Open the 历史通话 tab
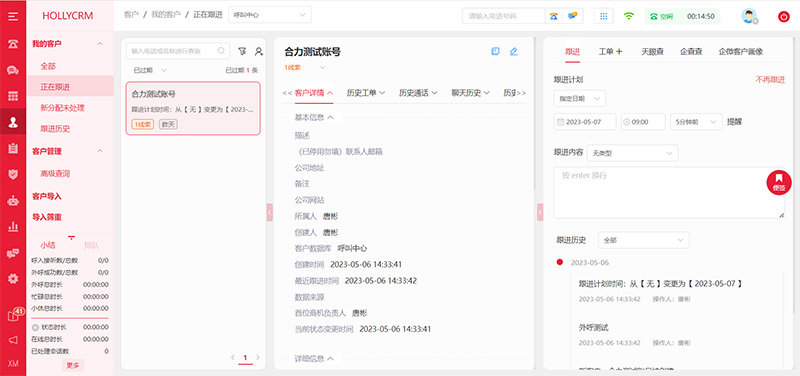Screen dimensions: 800x376 pos(418,92)
